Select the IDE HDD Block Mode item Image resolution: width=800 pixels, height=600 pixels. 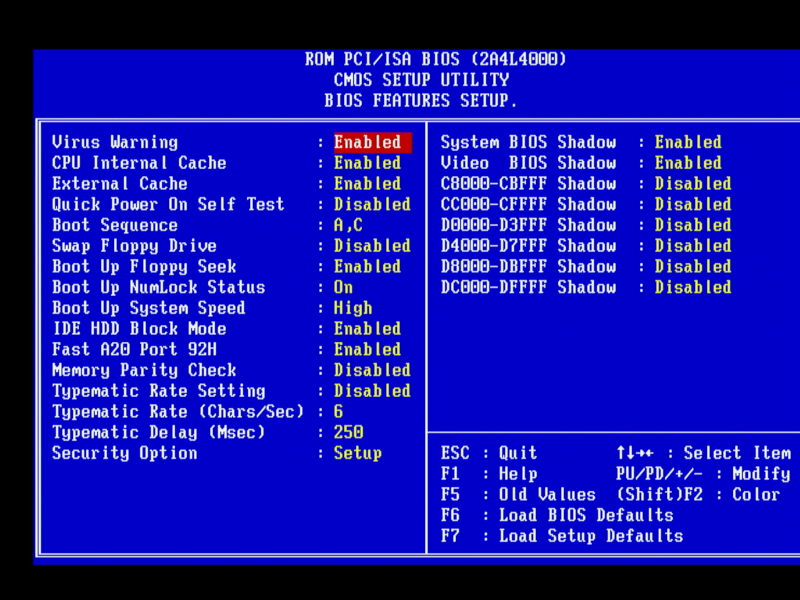[x=139, y=329]
